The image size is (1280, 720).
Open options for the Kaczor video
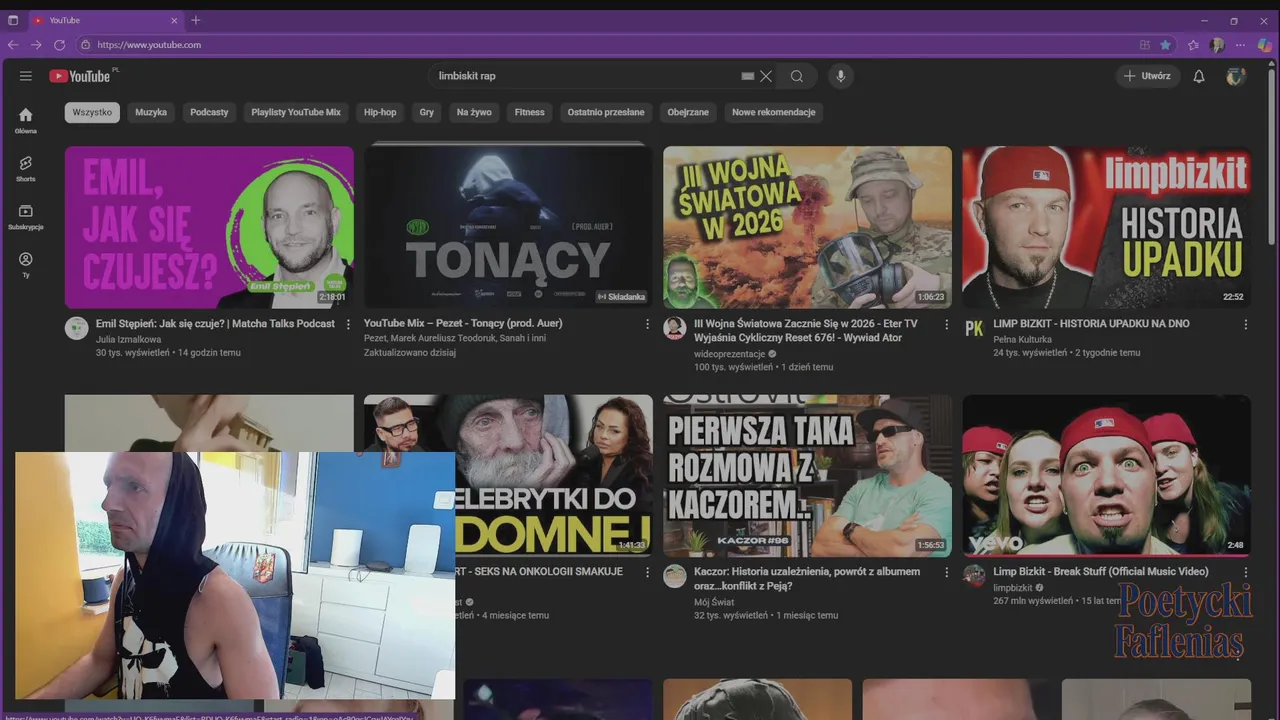point(946,572)
